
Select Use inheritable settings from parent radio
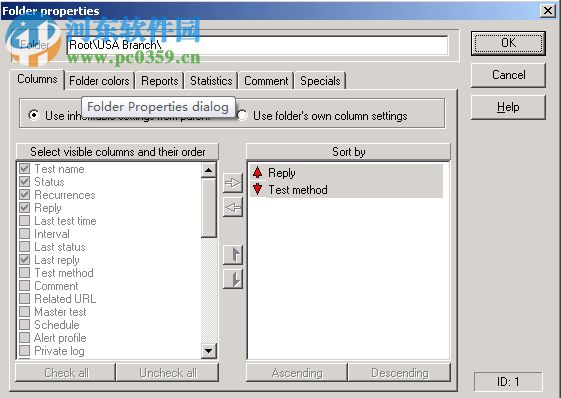[34, 115]
